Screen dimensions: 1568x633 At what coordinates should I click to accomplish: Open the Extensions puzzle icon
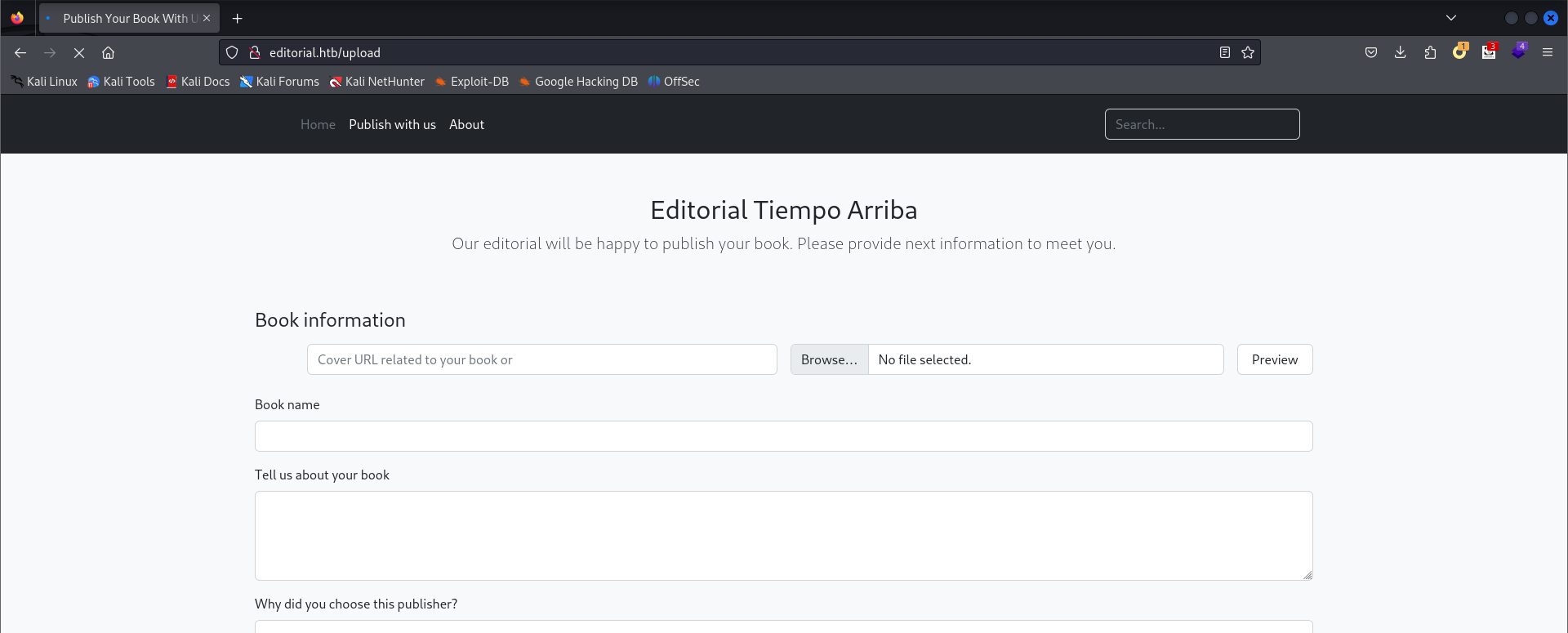click(x=1430, y=52)
